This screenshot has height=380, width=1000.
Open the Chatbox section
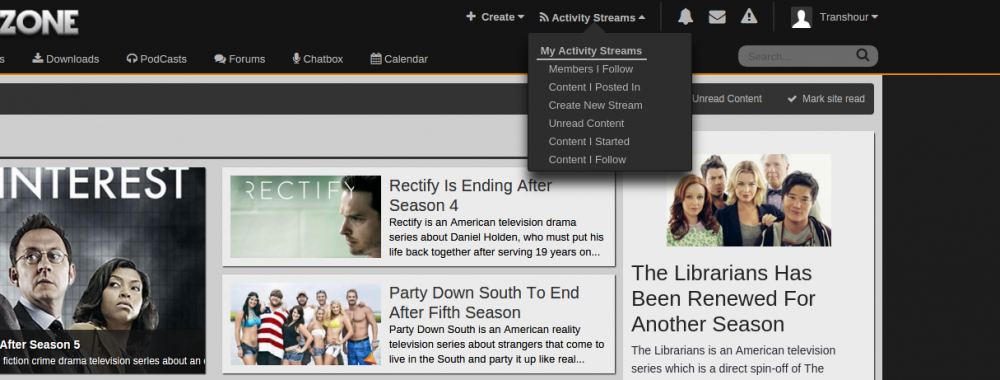click(318, 59)
